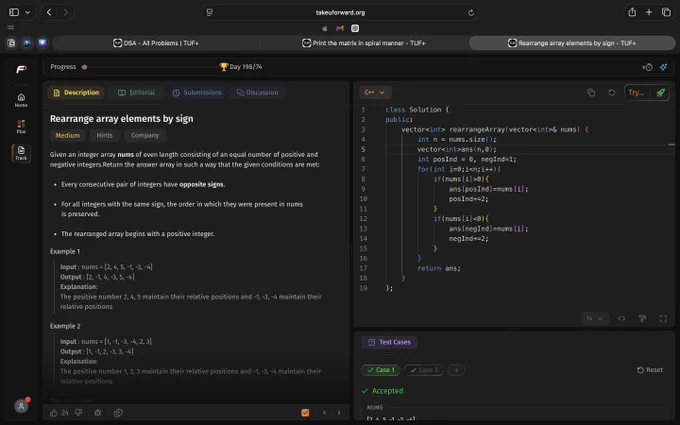Toggle Safari sidebar button

(14, 12)
